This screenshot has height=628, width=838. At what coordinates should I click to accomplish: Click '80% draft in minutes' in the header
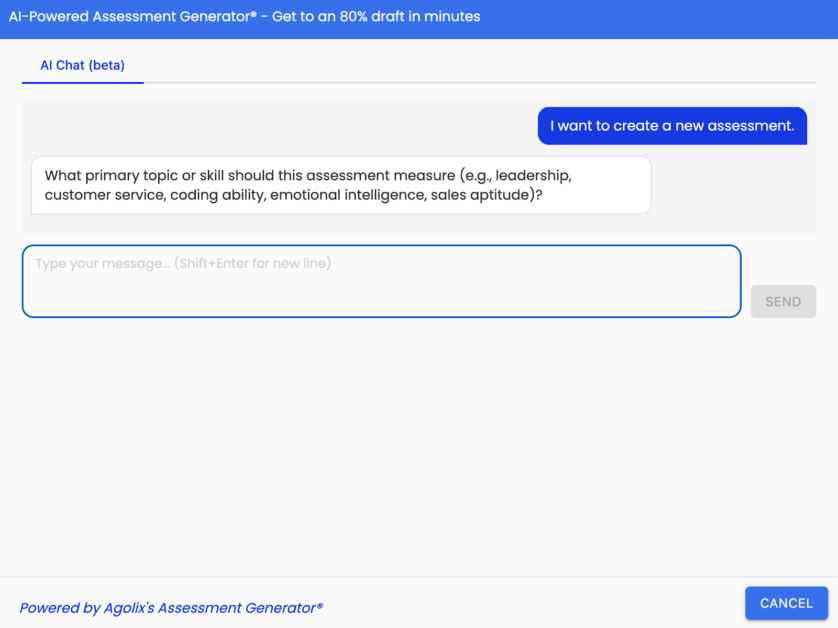[x=409, y=16]
